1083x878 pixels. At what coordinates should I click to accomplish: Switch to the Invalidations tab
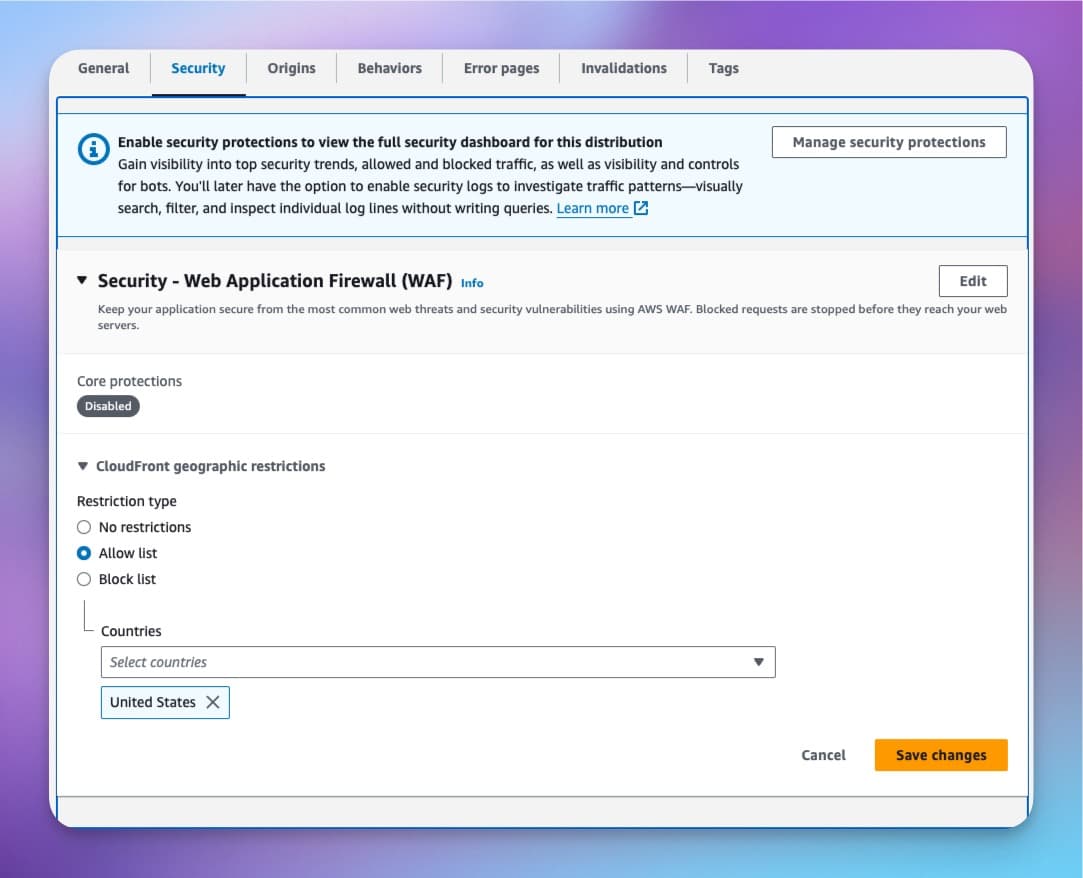[624, 68]
